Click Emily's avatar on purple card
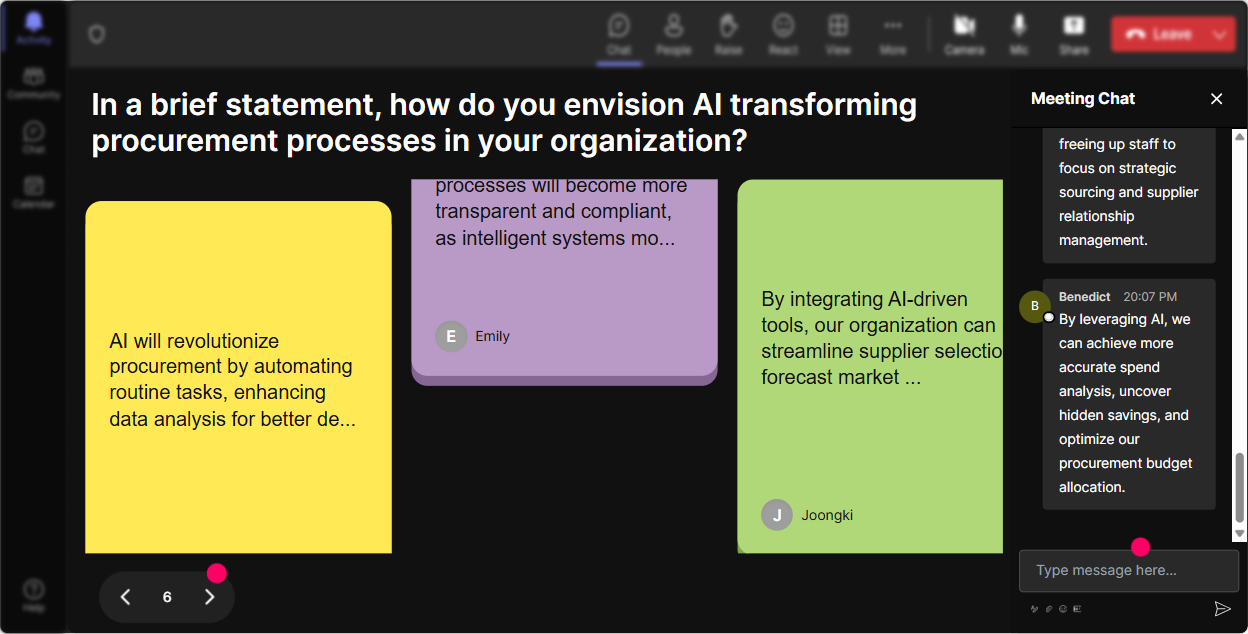Image resolution: width=1248 pixels, height=634 pixels. pos(451,336)
